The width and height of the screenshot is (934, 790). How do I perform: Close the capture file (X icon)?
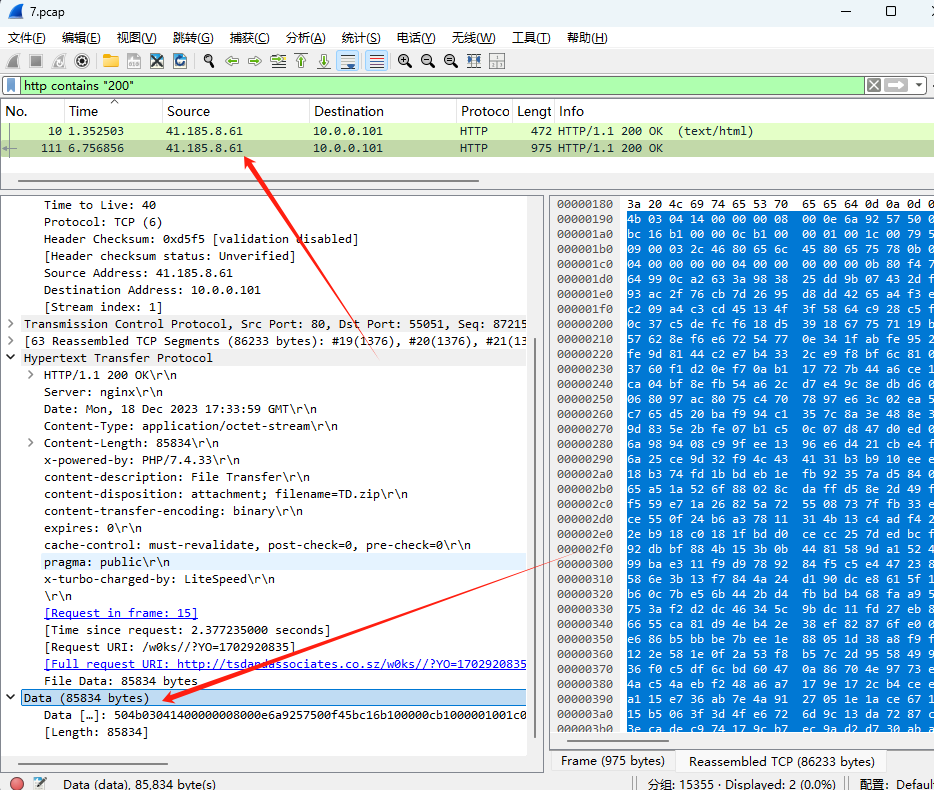coord(157,61)
